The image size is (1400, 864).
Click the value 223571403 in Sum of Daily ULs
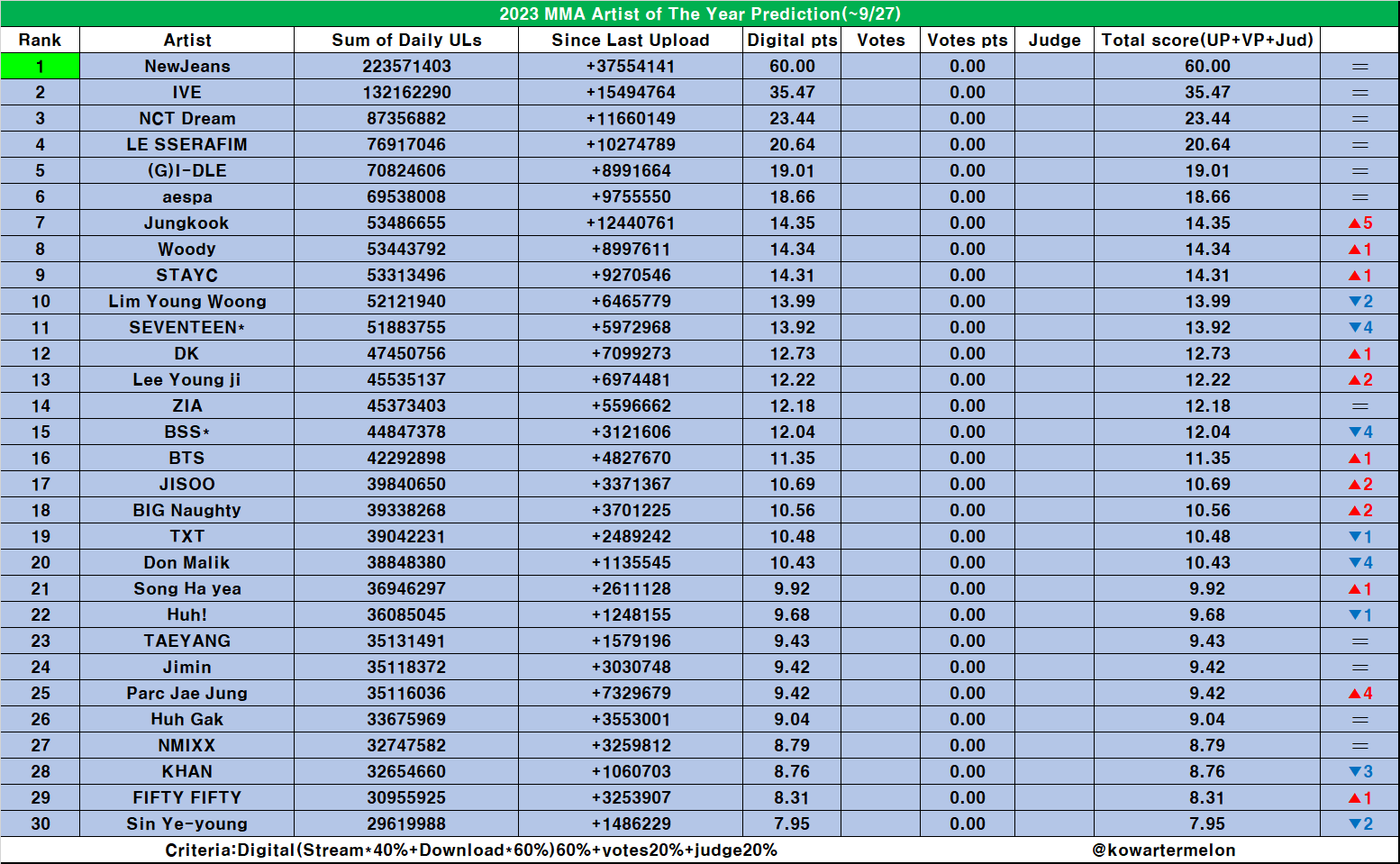point(406,66)
